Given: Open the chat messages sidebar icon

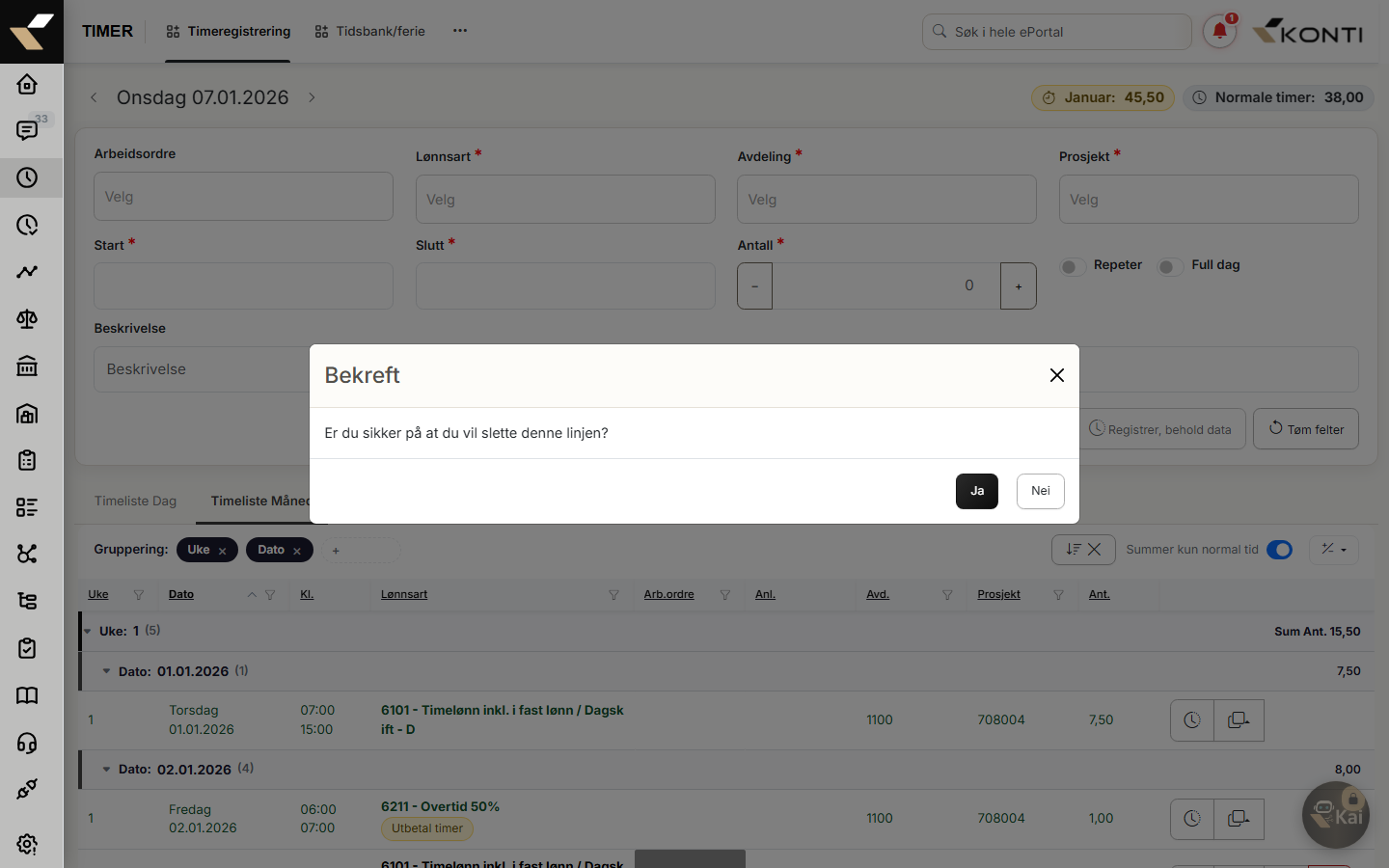Looking at the screenshot, I should click(x=27, y=130).
